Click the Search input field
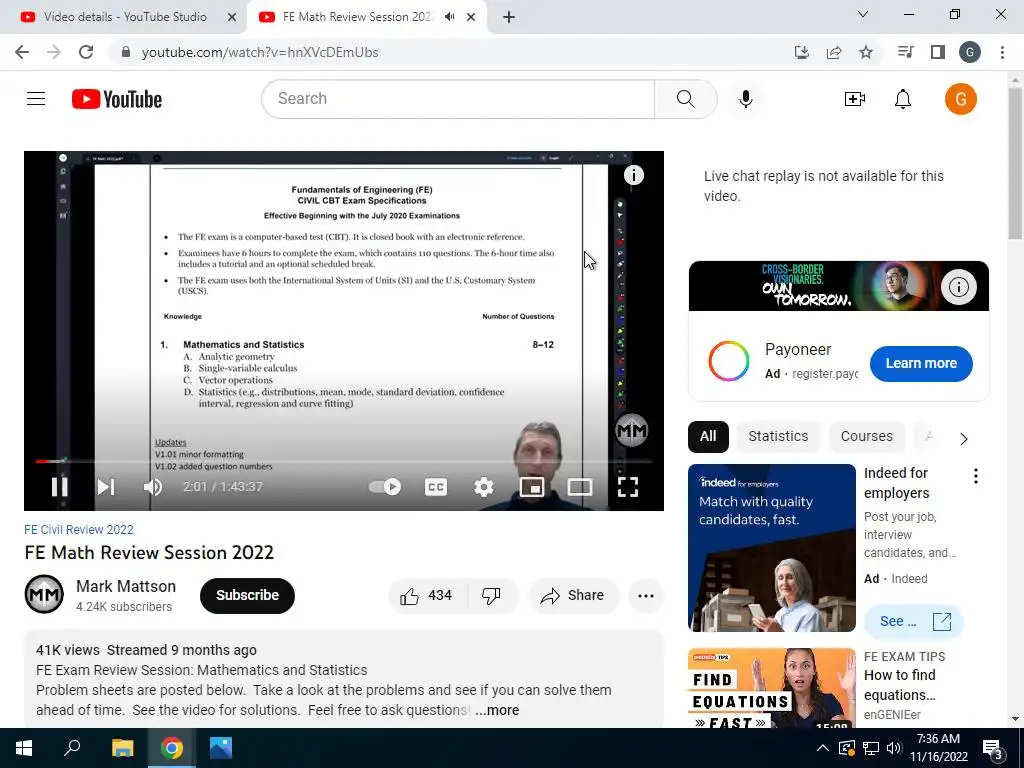The height and width of the screenshot is (768, 1024). pyautogui.click(x=458, y=99)
